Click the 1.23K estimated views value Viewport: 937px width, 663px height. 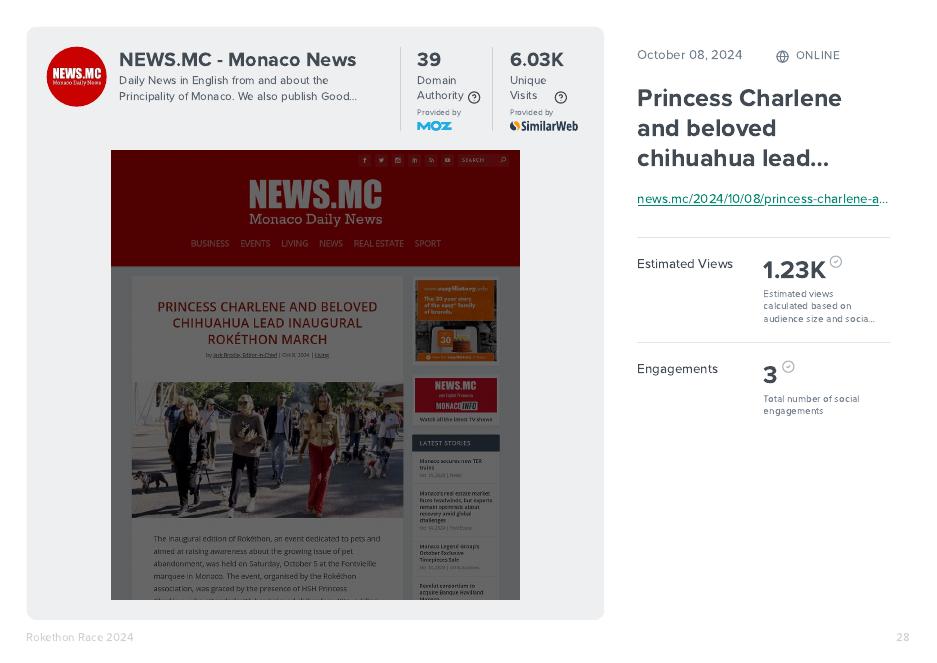point(794,270)
